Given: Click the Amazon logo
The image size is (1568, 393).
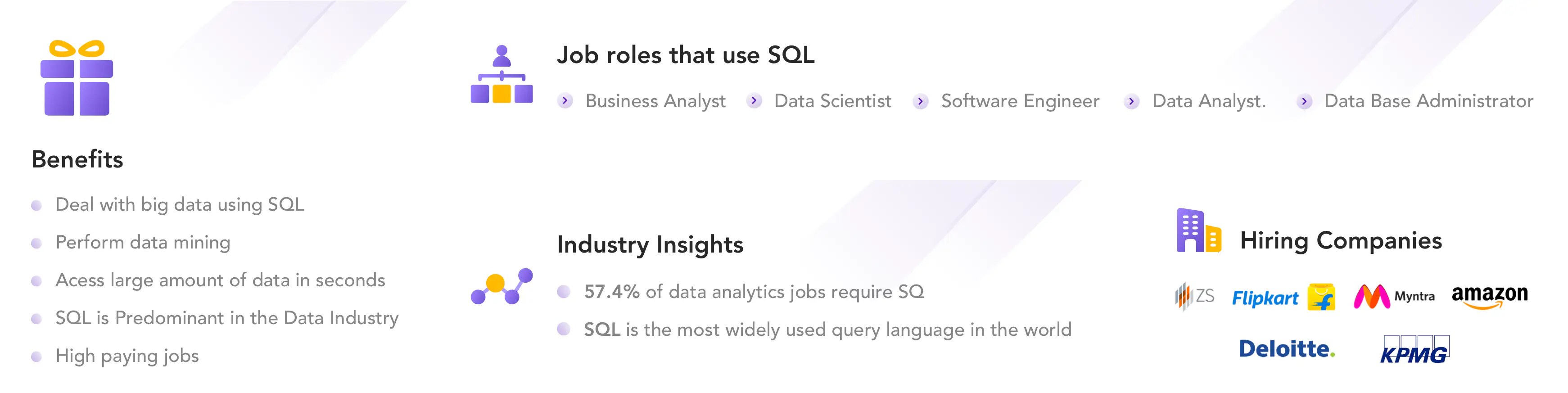Looking at the screenshot, I should [x=1490, y=296].
